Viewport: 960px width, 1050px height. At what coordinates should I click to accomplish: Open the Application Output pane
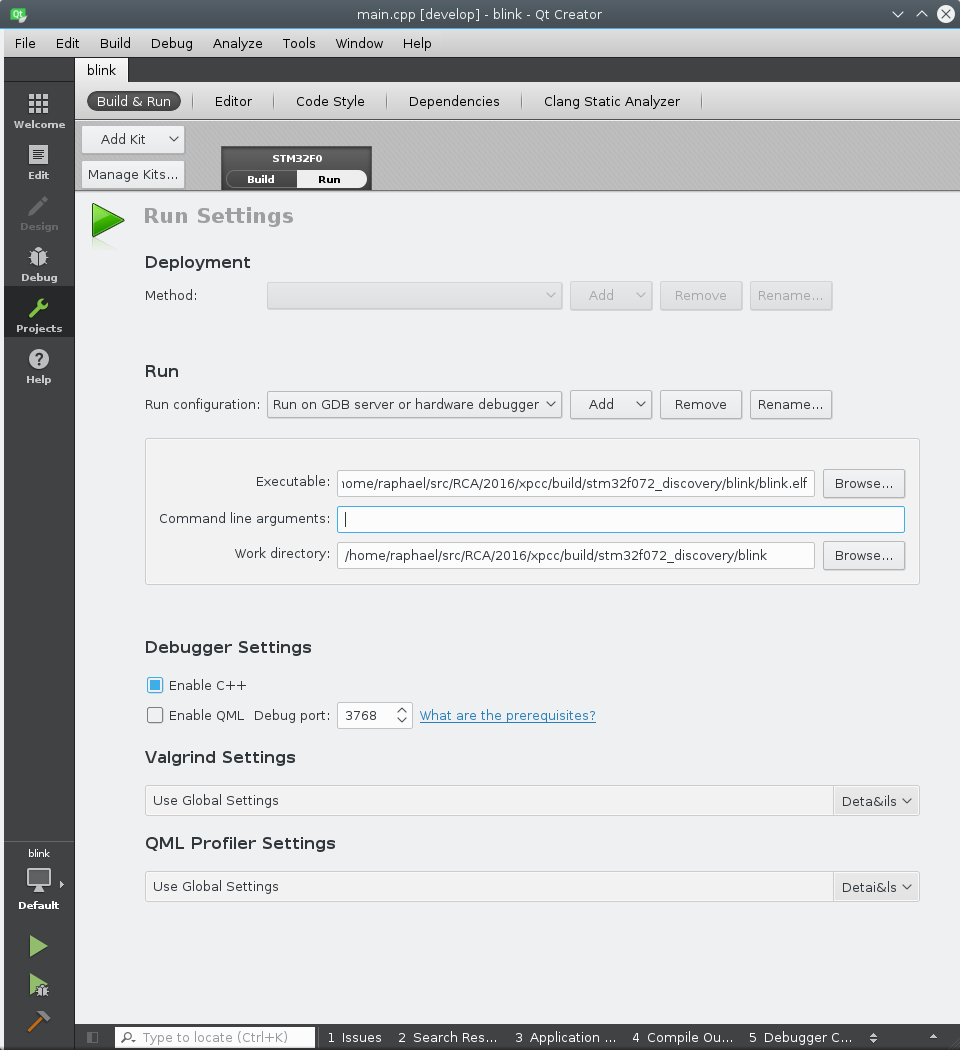566,1037
